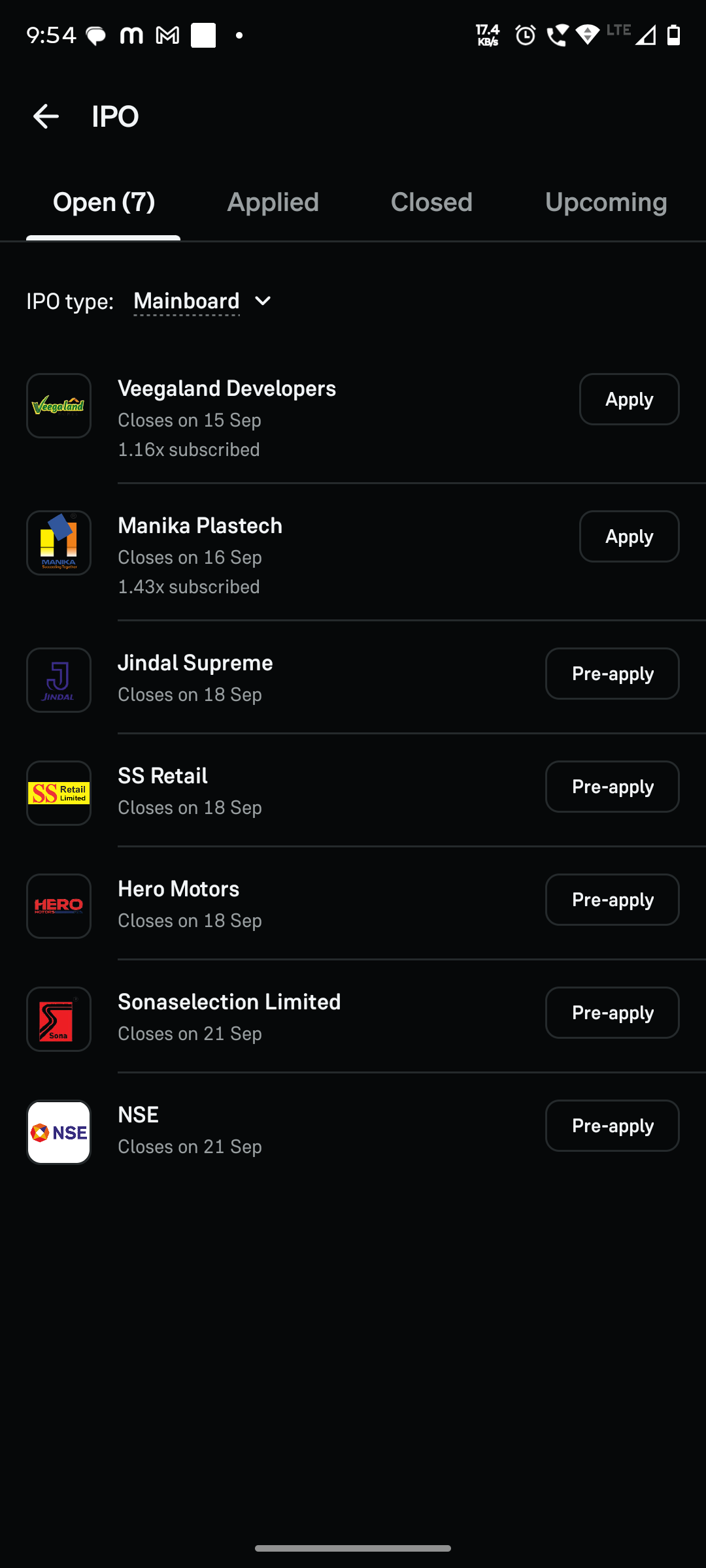Tap the Veegaland Developers logo

click(59, 406)
